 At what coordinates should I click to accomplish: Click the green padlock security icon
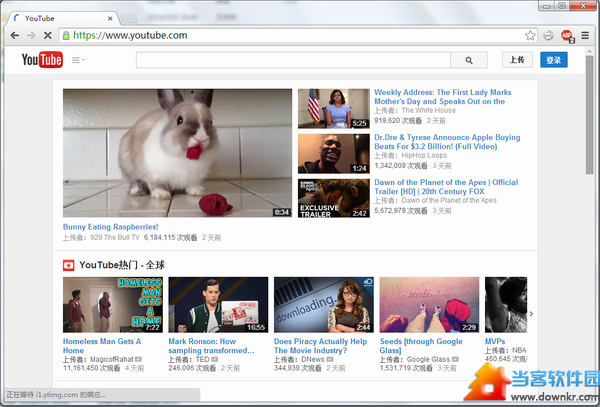point(66,36)
